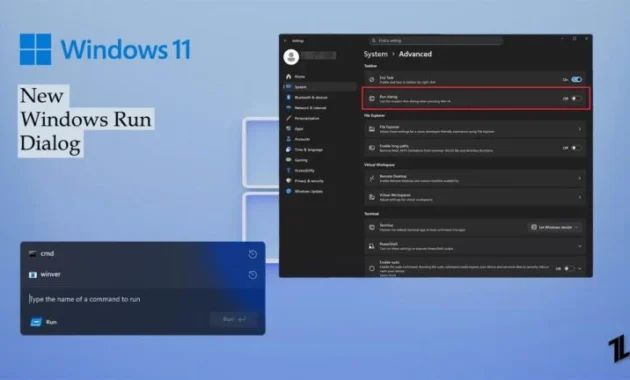The width and height of the screenshot is (630, 380).
Task: Click the Terminal row icon
Action: pos(372,227)
